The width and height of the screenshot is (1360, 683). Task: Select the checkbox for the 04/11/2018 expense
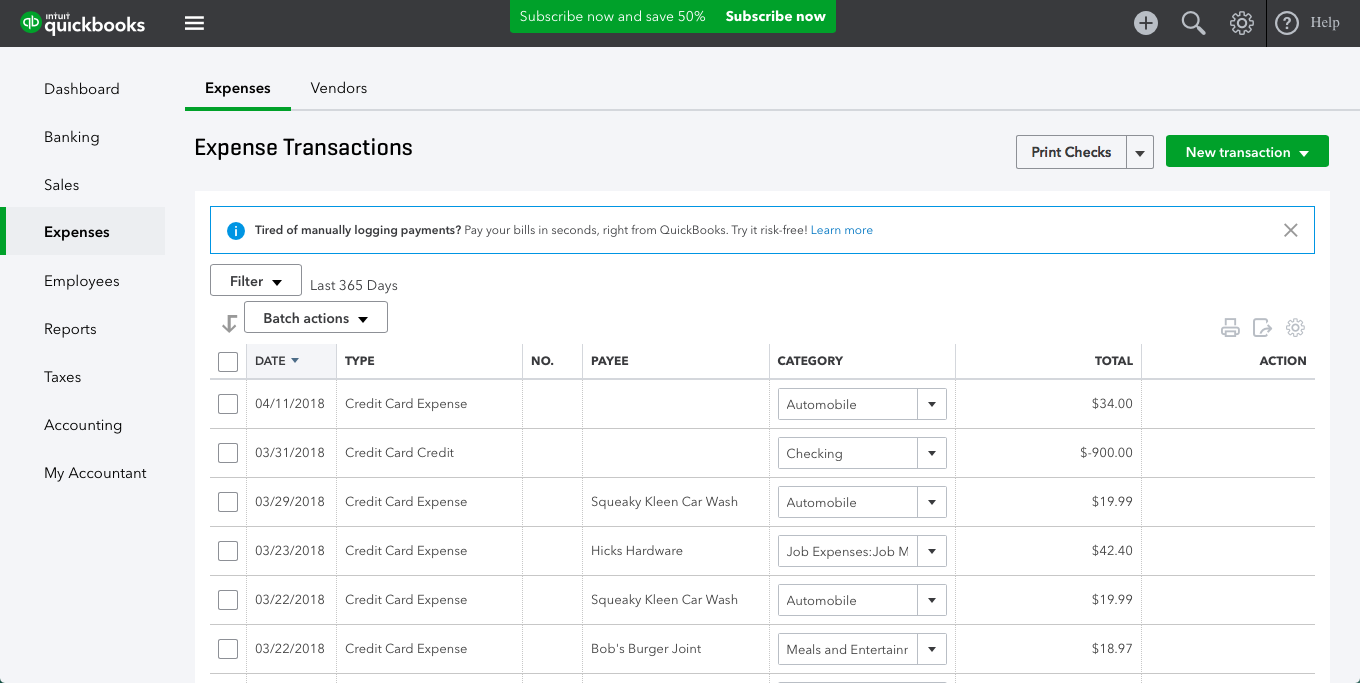point(227,403)
